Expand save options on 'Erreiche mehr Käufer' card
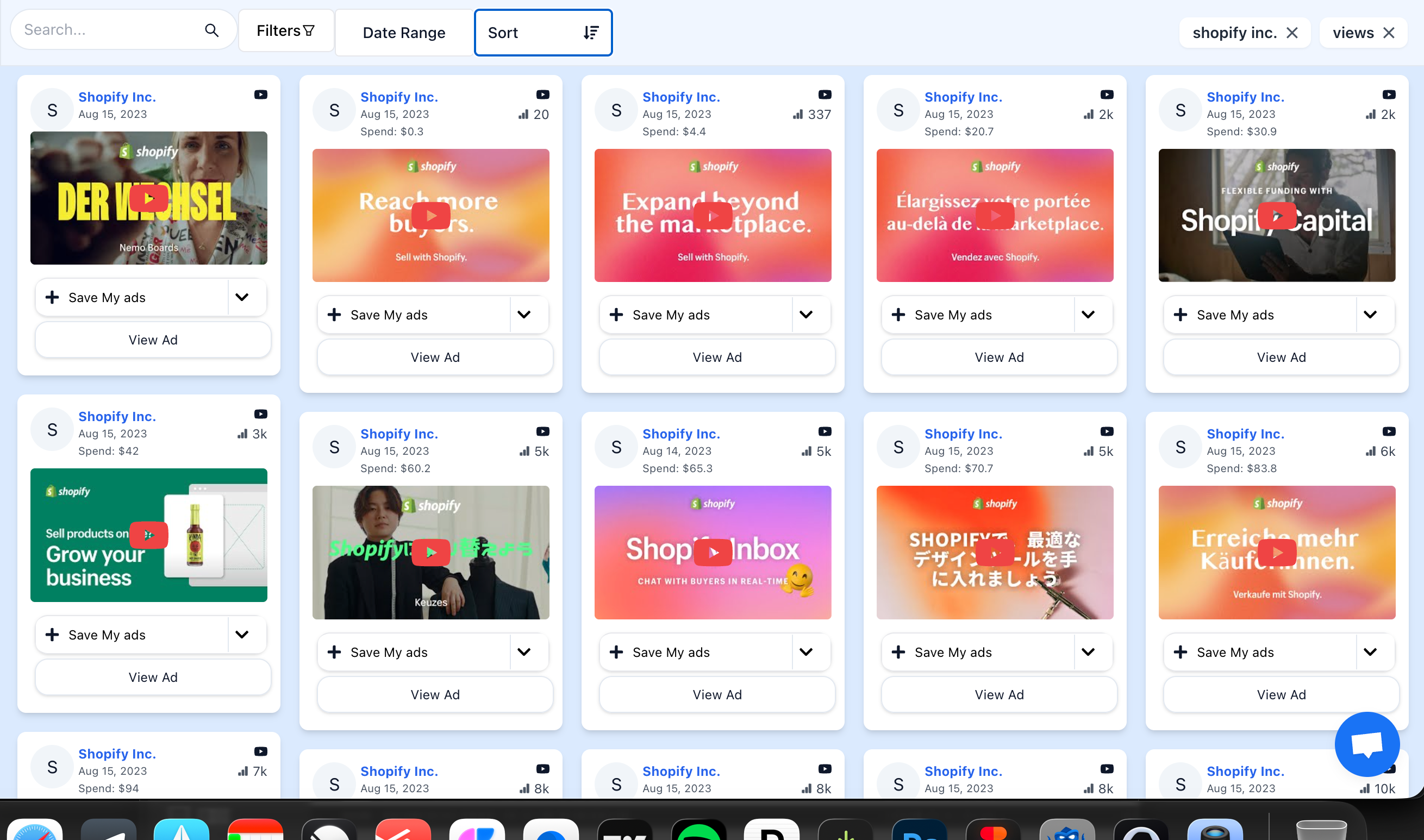 click(x=1370, y=652)
